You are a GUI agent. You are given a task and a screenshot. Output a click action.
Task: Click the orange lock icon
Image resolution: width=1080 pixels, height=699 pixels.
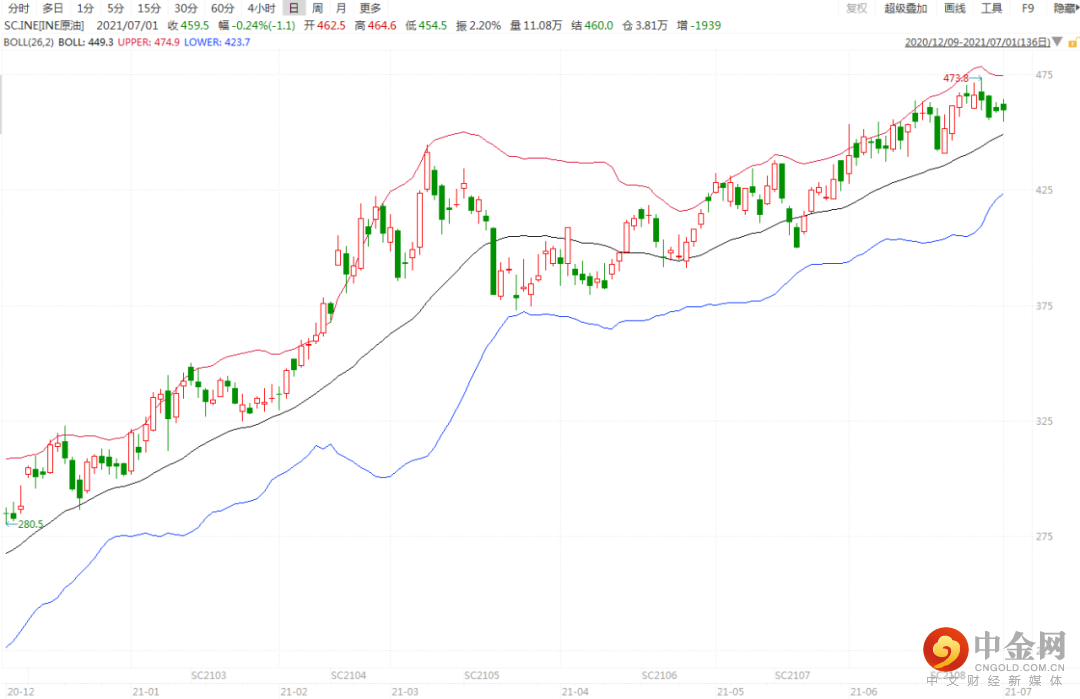tap(1072, 43)
